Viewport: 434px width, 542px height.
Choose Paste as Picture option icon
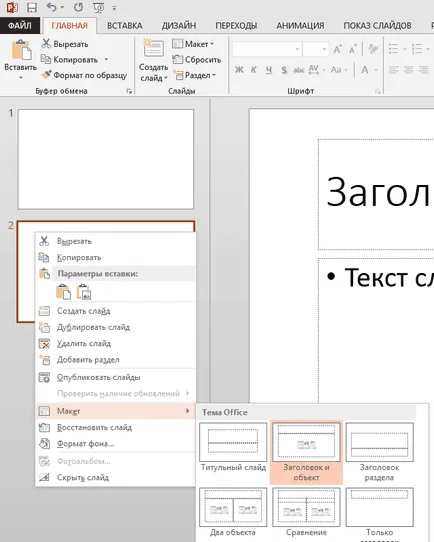tap(84, 291)
